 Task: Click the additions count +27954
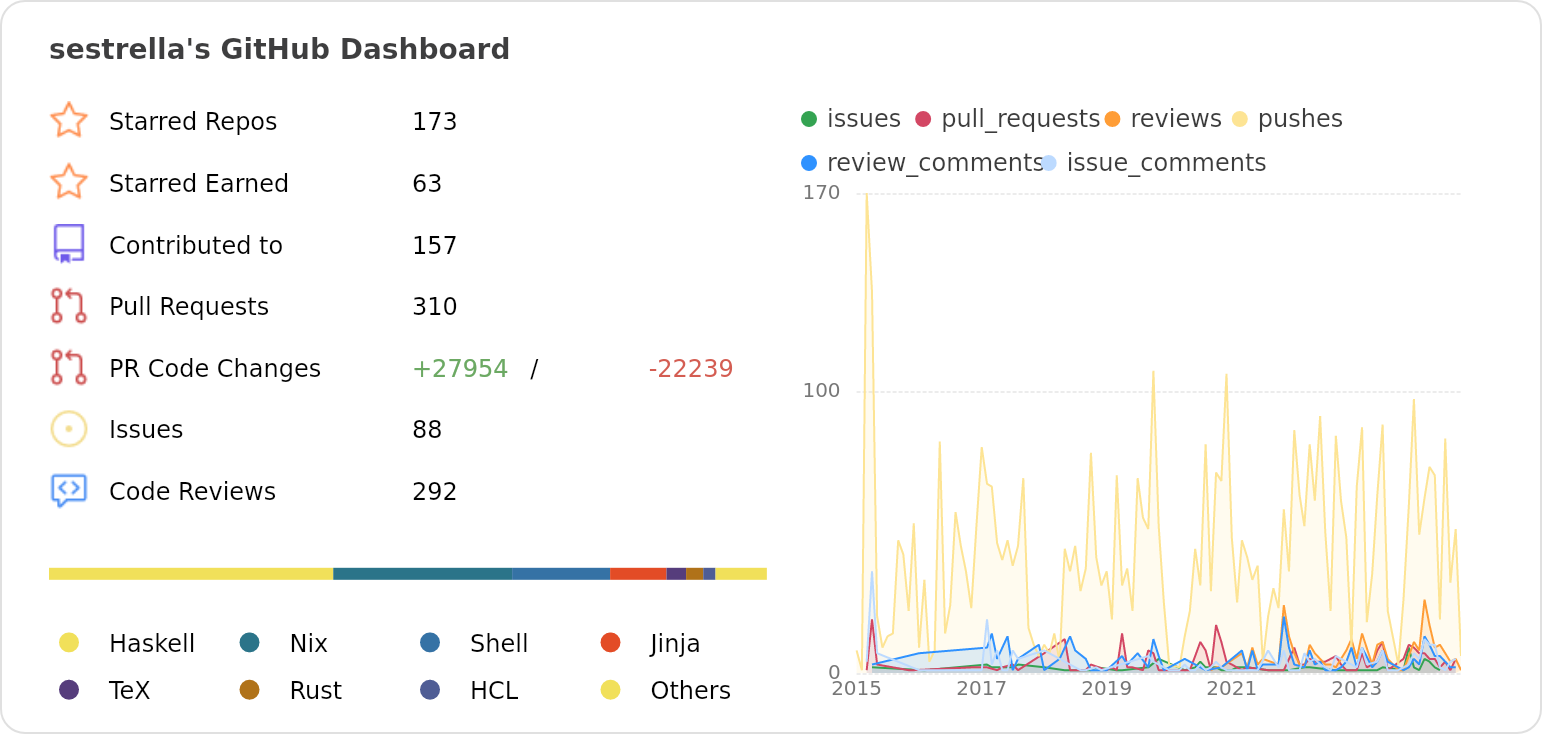[x=460, y=369]
